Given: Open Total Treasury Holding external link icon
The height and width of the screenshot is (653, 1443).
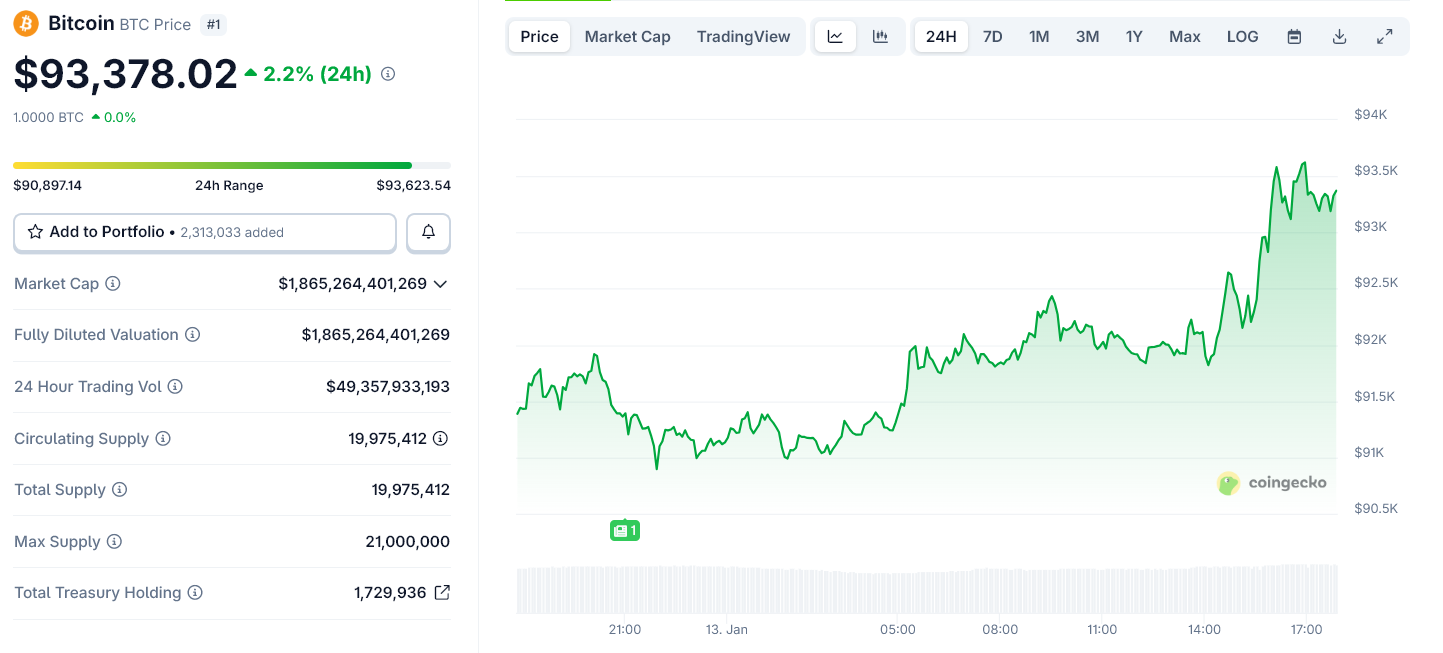Looking at the screenshot, I should [x=442, y=593].
